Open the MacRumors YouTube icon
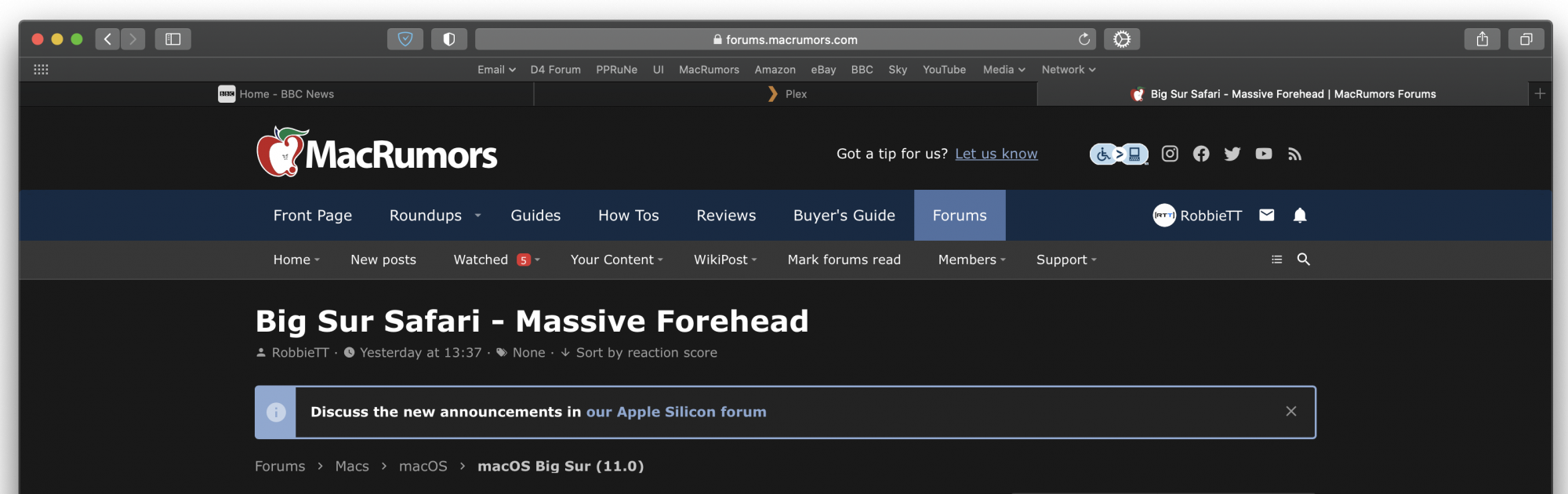The height and width of the screenshot is (494, 1568). point(1264,154)
